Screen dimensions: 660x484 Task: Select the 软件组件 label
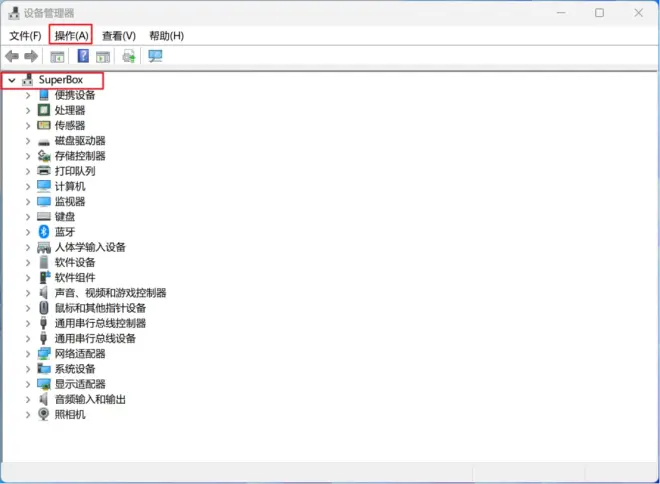click(x=75, y=277)
